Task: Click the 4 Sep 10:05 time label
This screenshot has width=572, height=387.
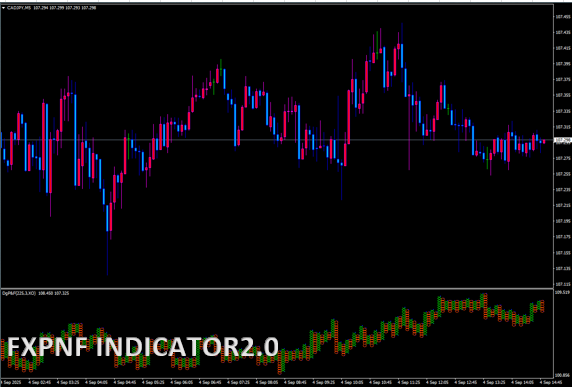Action: pyautogui.click(x=351, y=383)
